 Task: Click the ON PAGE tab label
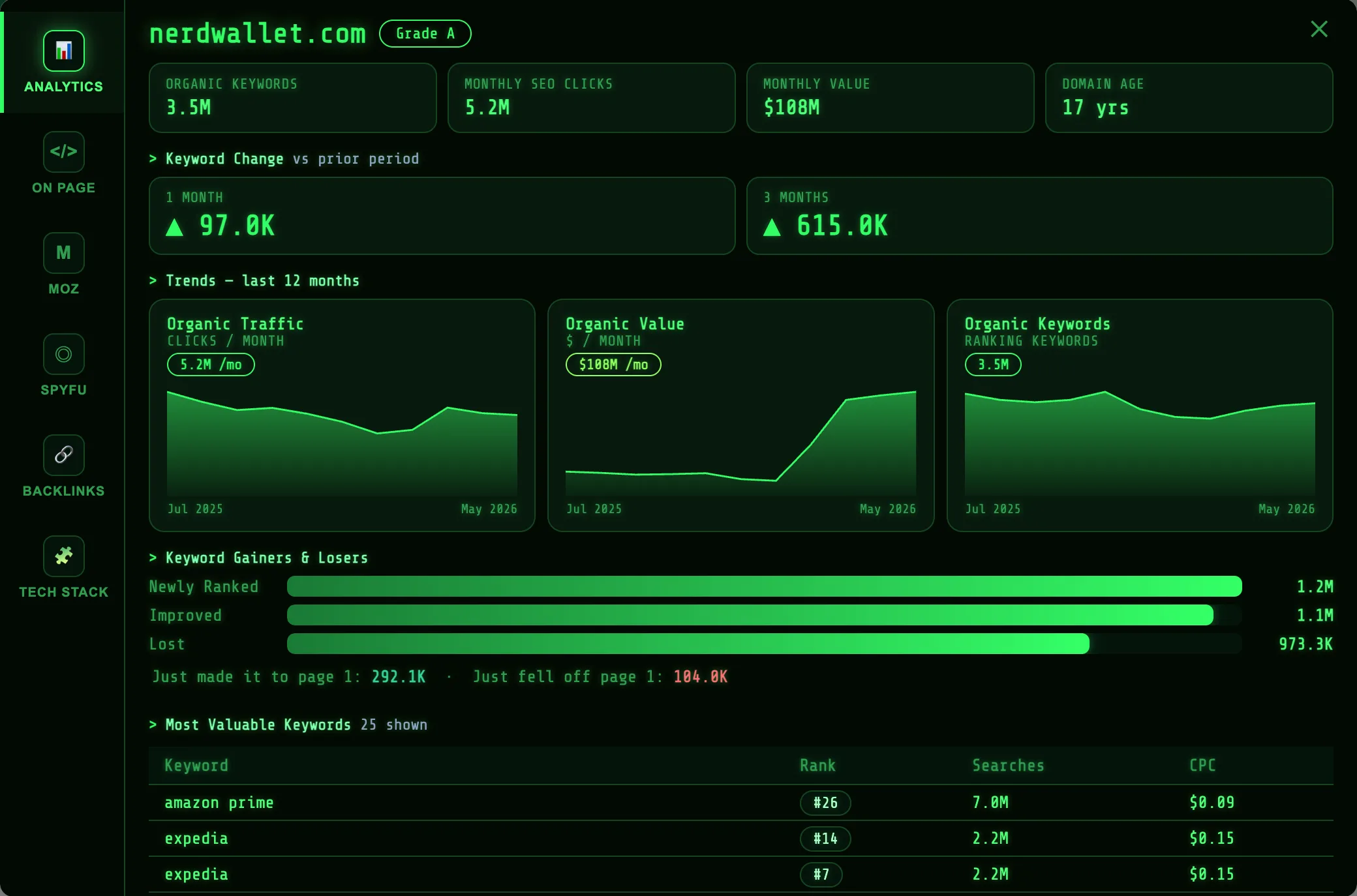point(63,188)
